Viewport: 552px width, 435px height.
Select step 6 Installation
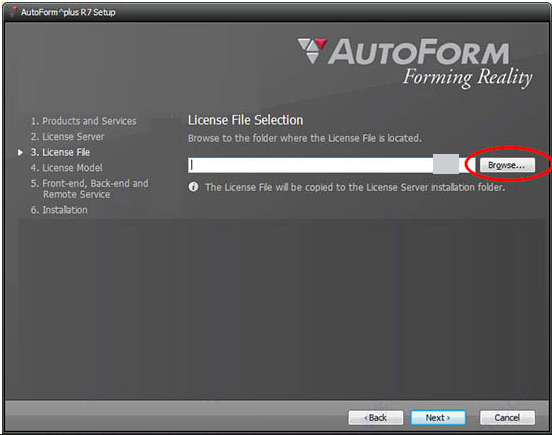(59, 210)
